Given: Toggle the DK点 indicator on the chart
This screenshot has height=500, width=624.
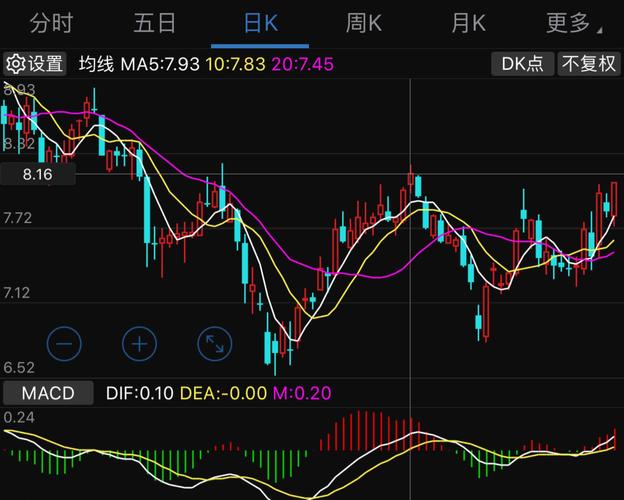Looking at the screenshot, I should pos(522,64).
